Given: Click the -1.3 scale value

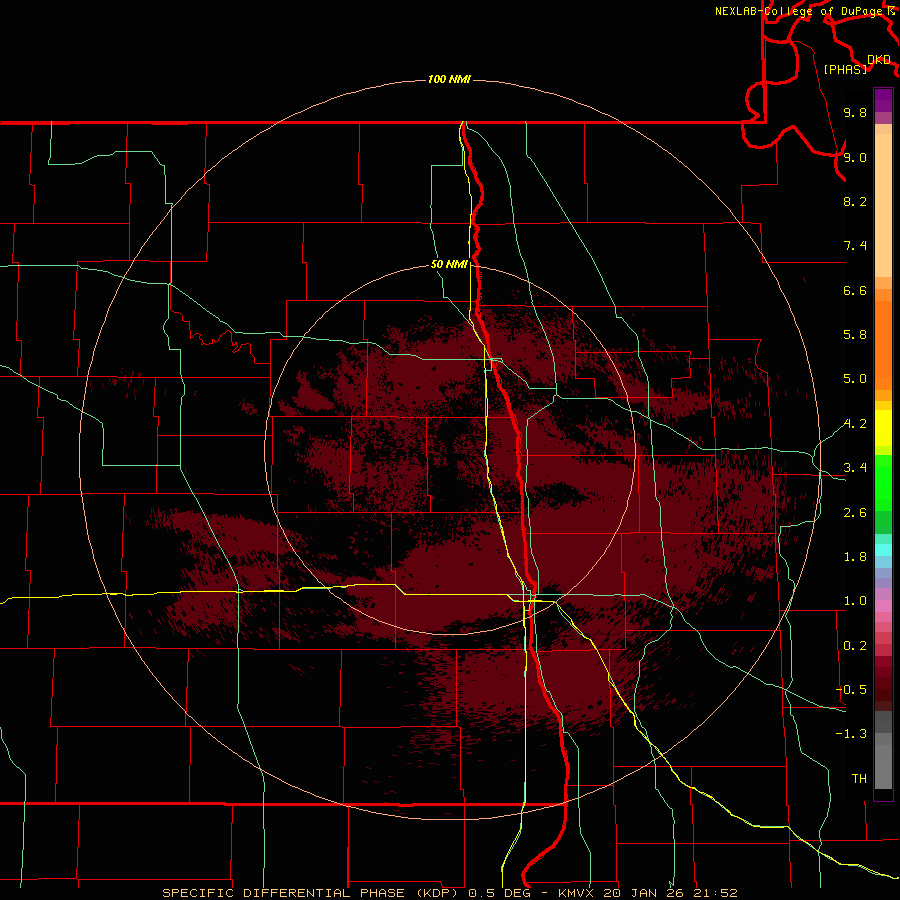Looking at the screenshot, I should point(851,734).
